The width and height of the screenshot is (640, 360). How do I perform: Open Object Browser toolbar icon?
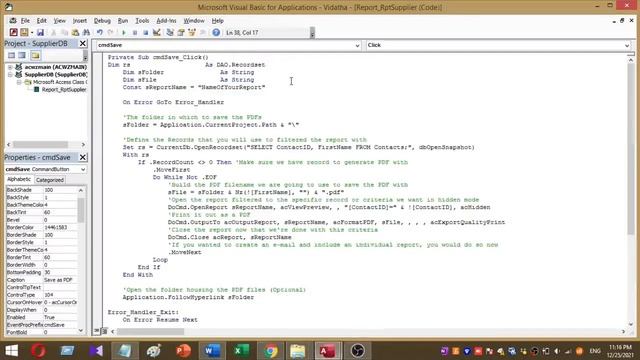coord(191,32)
